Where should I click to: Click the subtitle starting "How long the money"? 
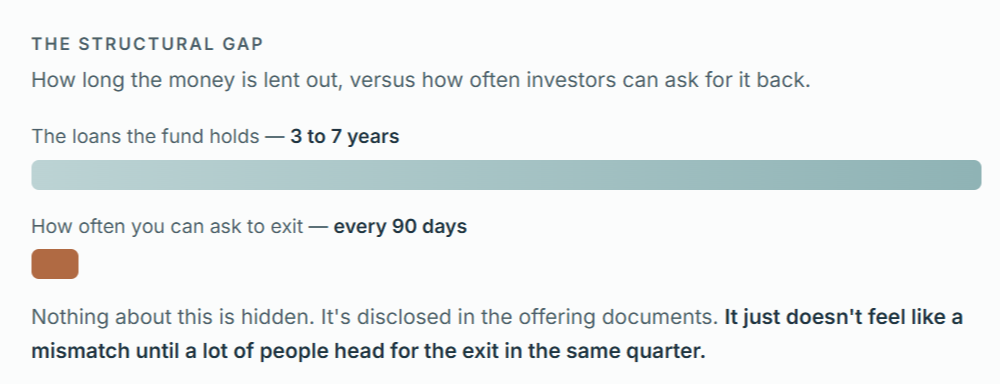[x=421, y=80]
